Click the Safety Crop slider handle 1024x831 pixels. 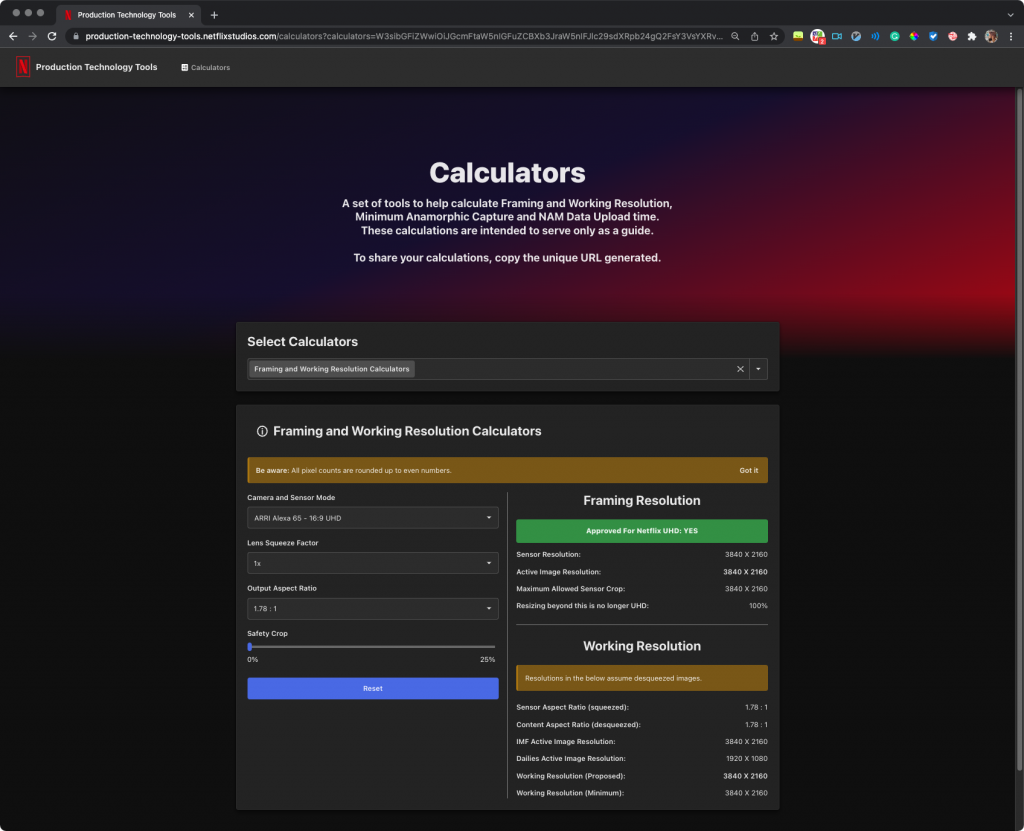pyautogui.click(x=249, y=647)
